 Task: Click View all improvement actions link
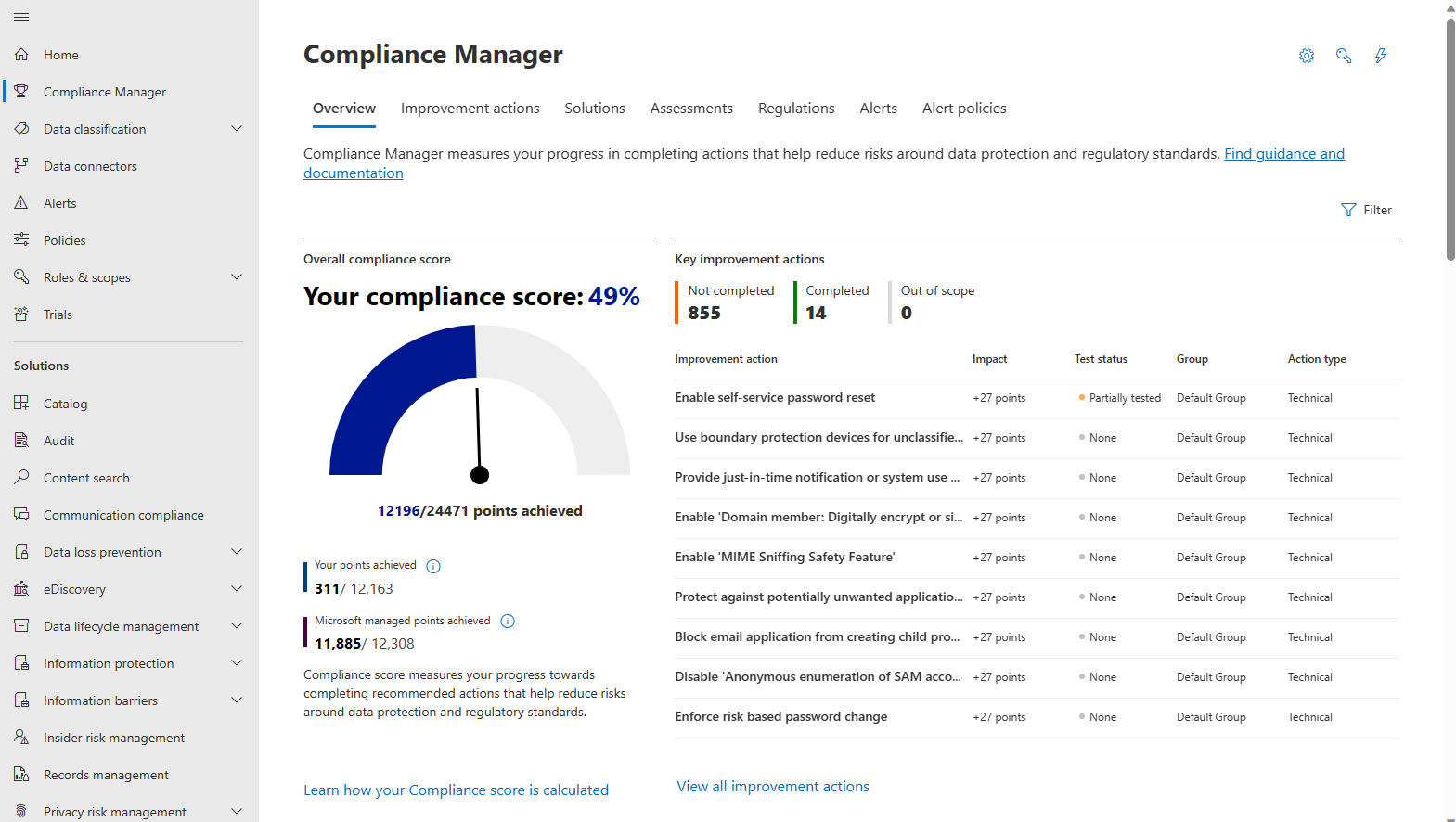pyautogui.click(x=773, y=787)
